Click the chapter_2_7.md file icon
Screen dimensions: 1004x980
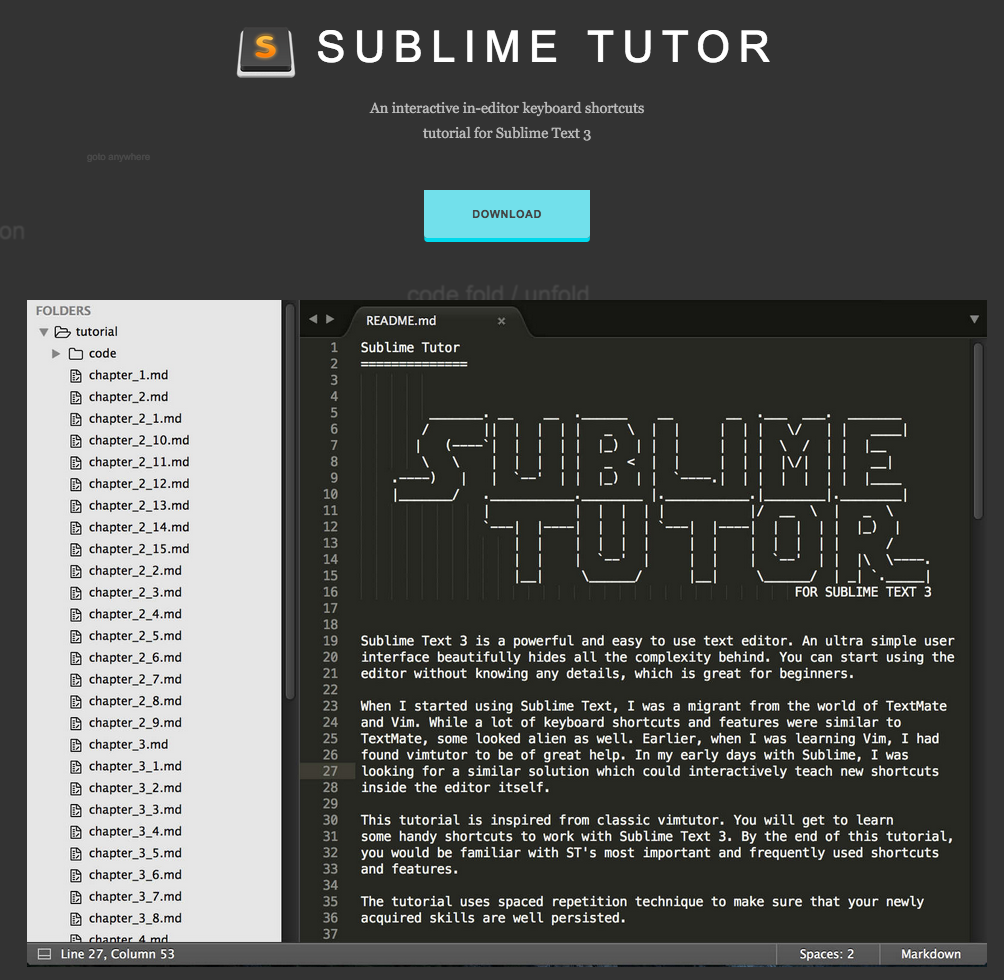pyautogui.click(x=76, y=680)
